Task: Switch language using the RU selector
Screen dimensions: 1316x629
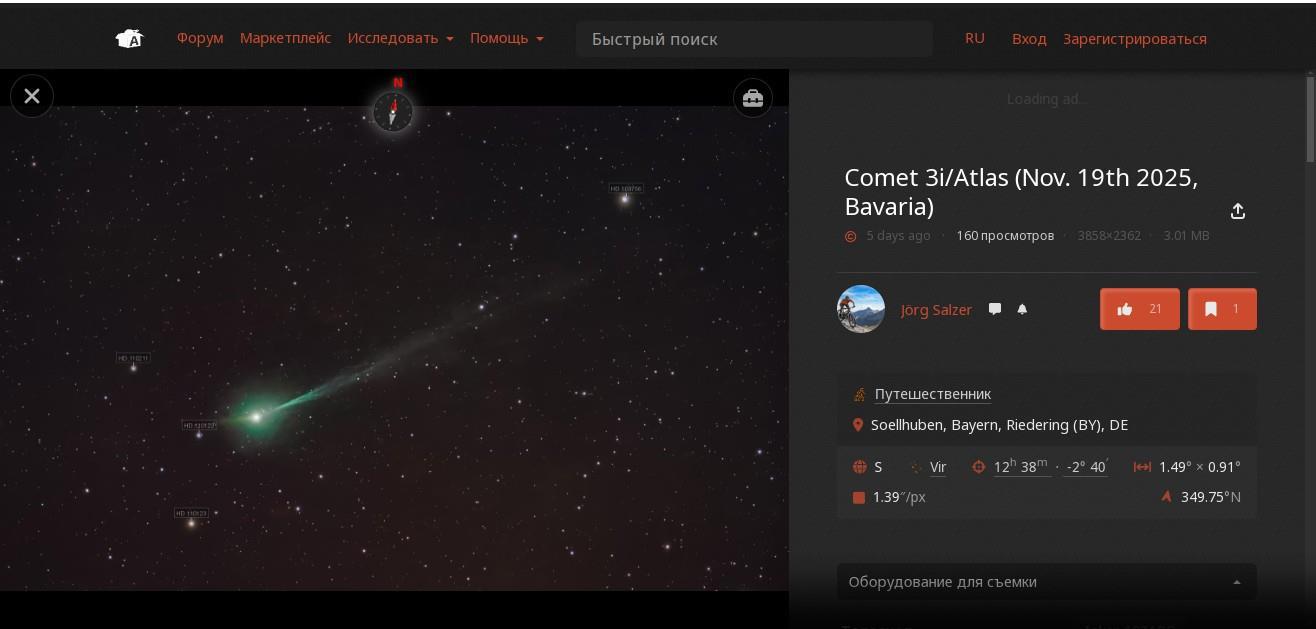Action: tap(975, 38)
